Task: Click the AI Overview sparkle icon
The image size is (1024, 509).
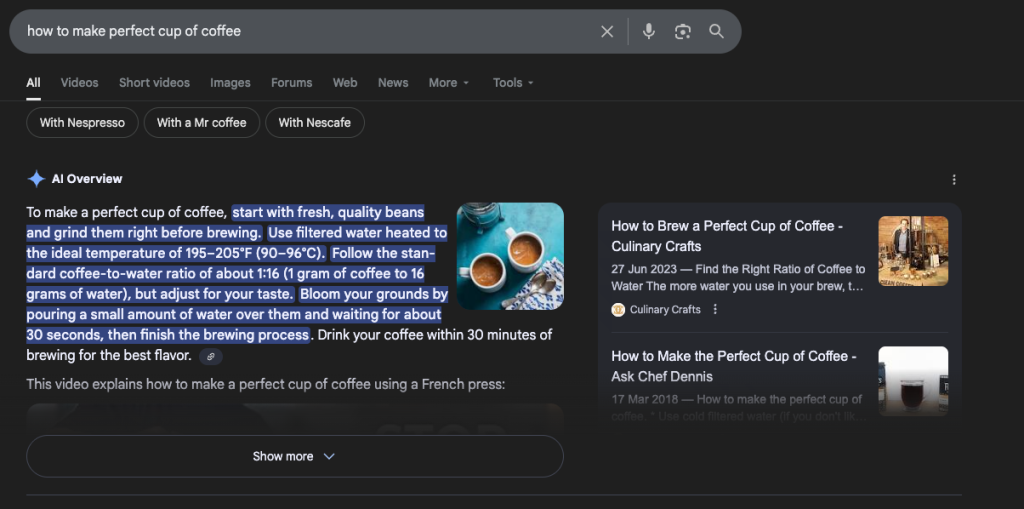Action: click(36, 179)
